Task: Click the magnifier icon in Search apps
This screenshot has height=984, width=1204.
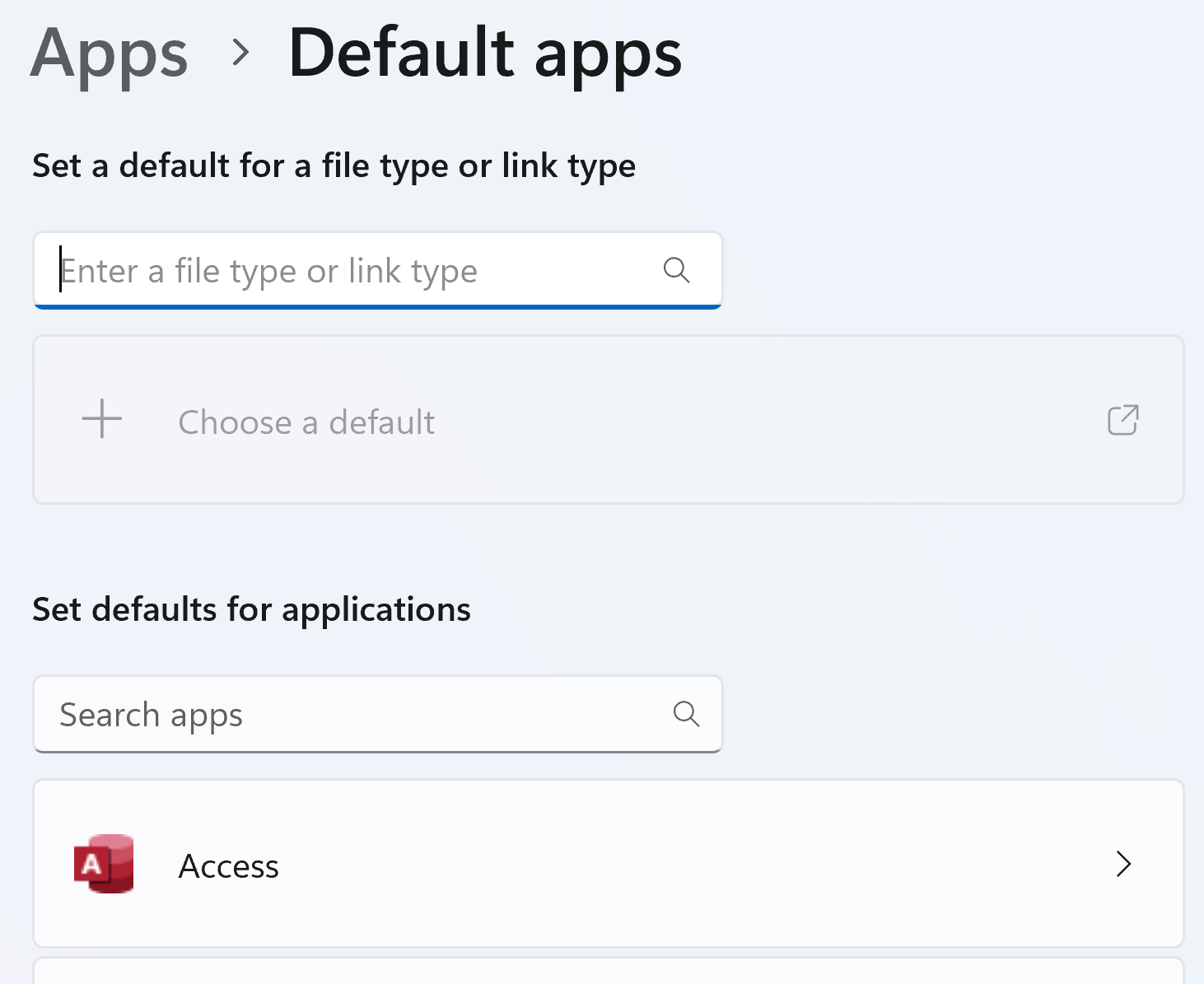Action: tap(686, 714)
